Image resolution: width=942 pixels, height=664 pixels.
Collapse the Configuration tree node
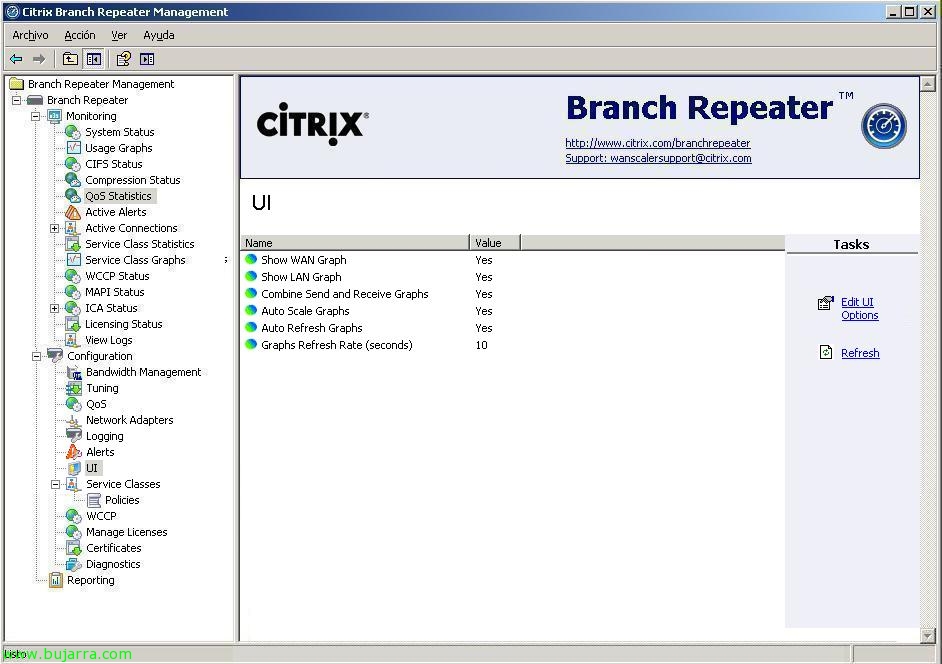coord(36,356)
